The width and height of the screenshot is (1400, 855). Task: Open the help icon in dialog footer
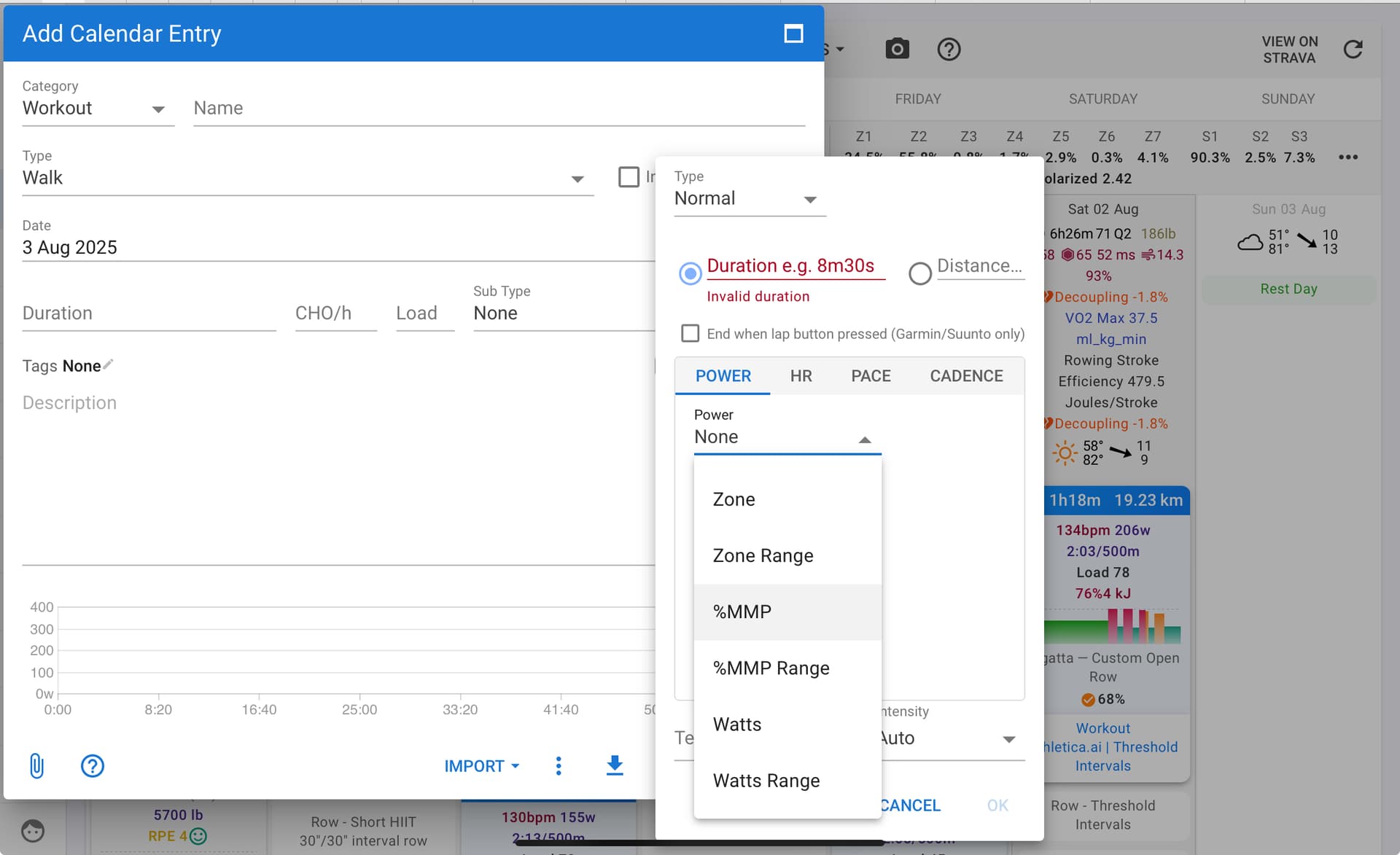coord(93,766)
